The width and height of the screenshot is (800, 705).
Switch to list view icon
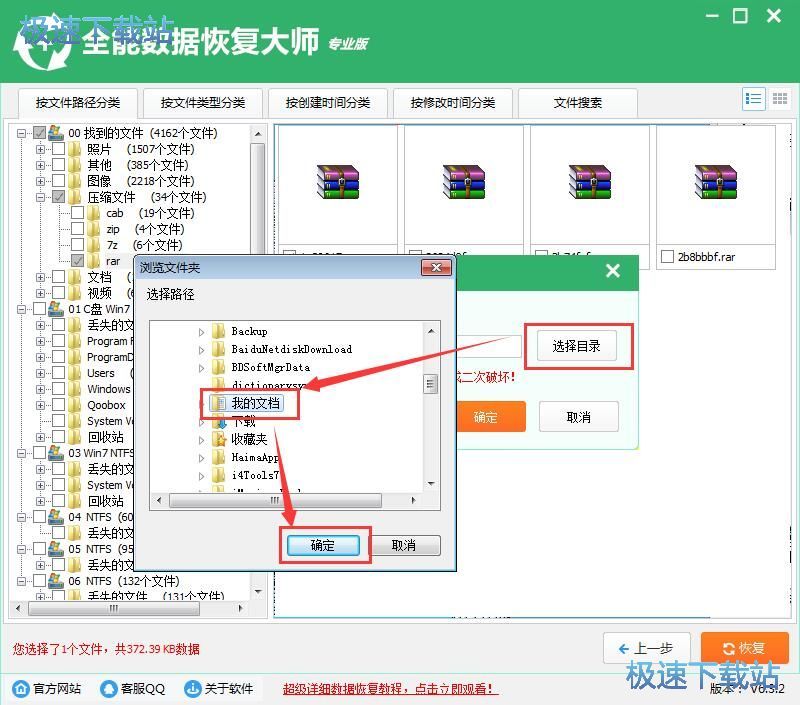pos(754,98)
